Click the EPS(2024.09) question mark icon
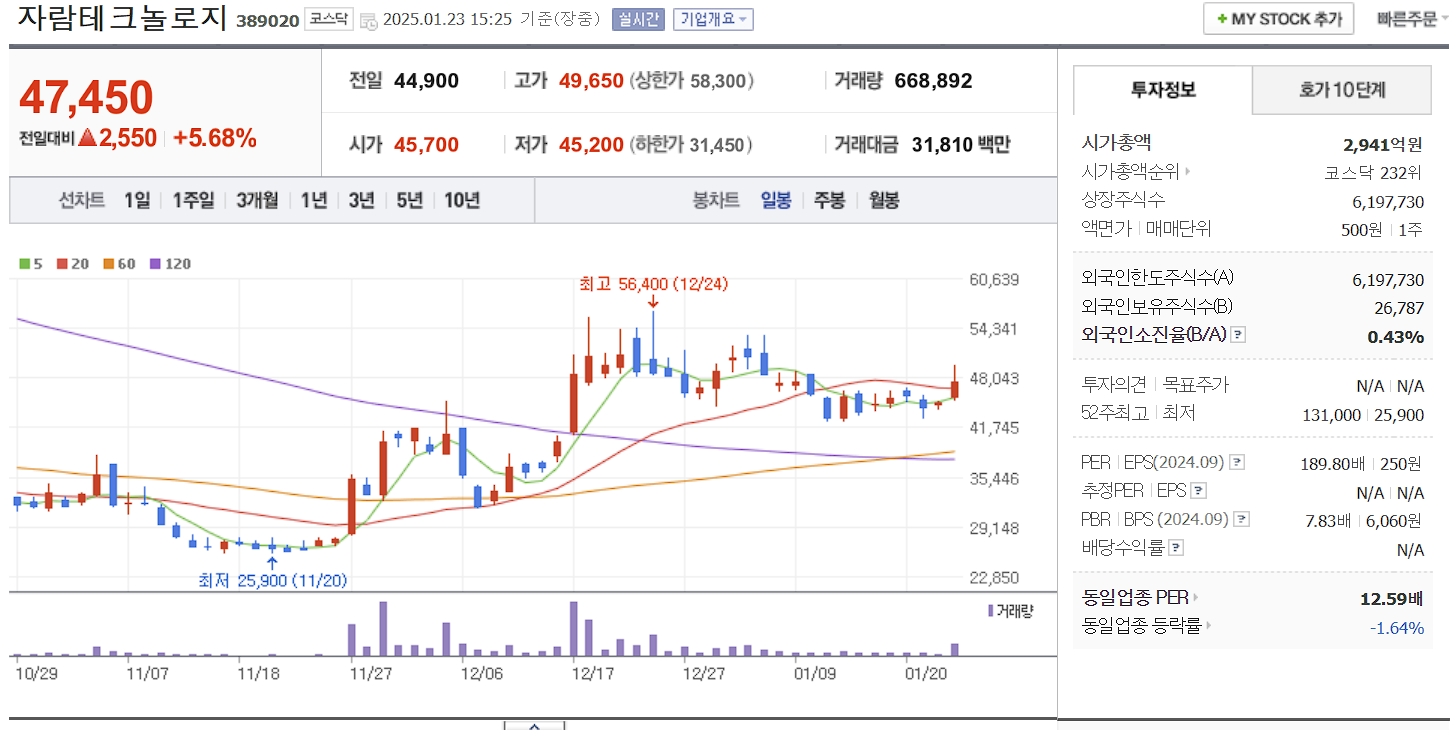 click(1236, 462)
